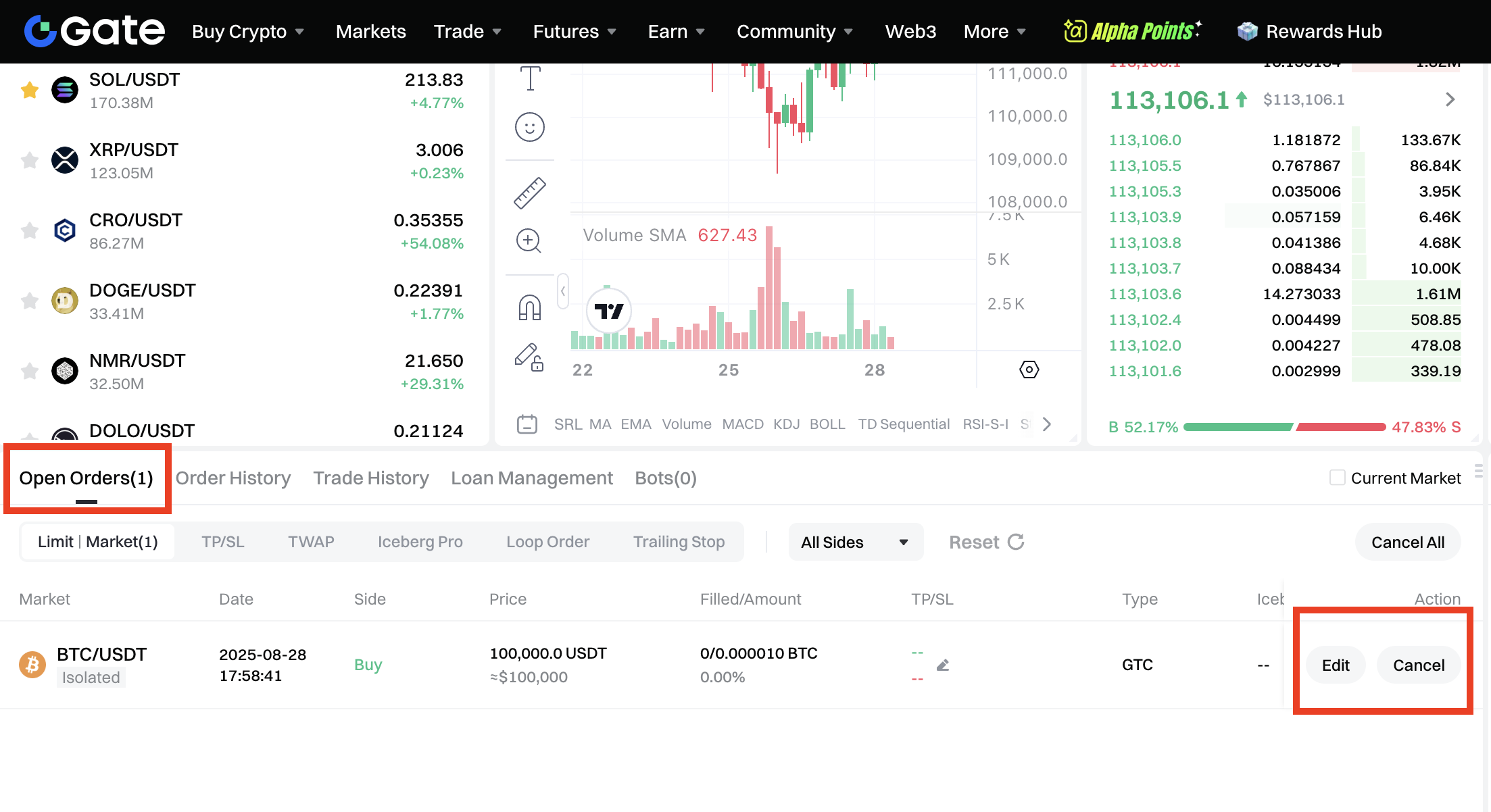Click the zoom in magnifier tool

pyautogui.click(x=529, y=240)
